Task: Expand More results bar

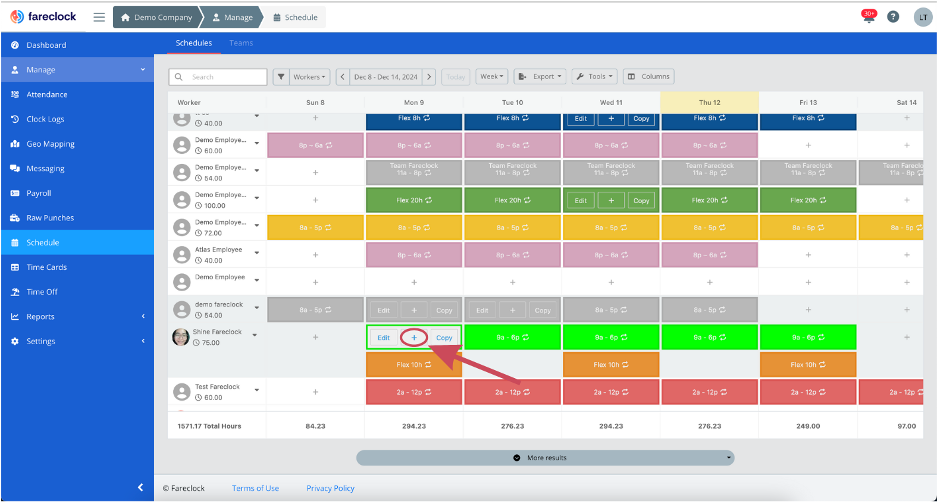Action: point(545,457)
